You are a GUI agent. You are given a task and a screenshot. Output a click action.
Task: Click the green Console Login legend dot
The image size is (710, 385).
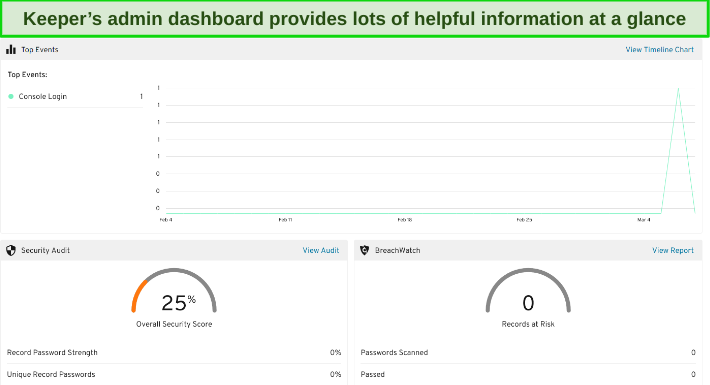point(11,96)
